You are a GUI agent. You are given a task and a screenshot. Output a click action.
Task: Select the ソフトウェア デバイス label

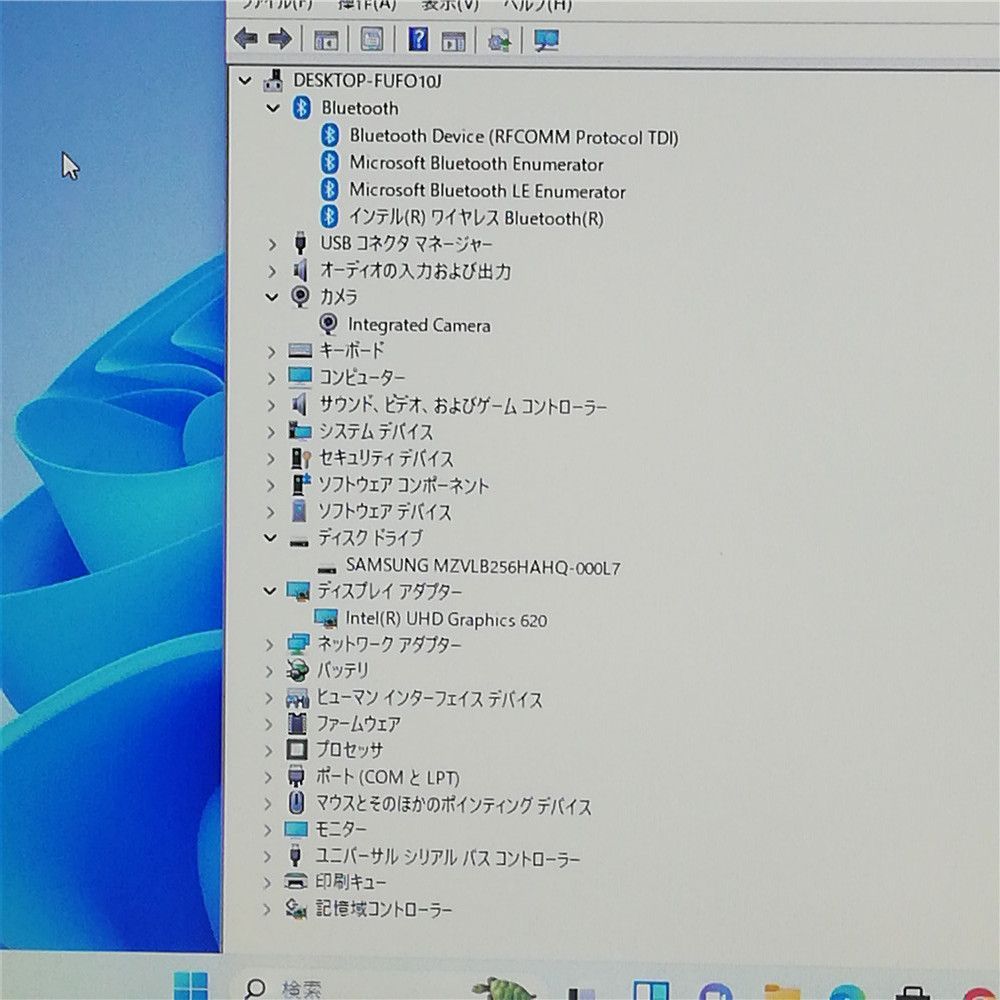pos(385,511)
